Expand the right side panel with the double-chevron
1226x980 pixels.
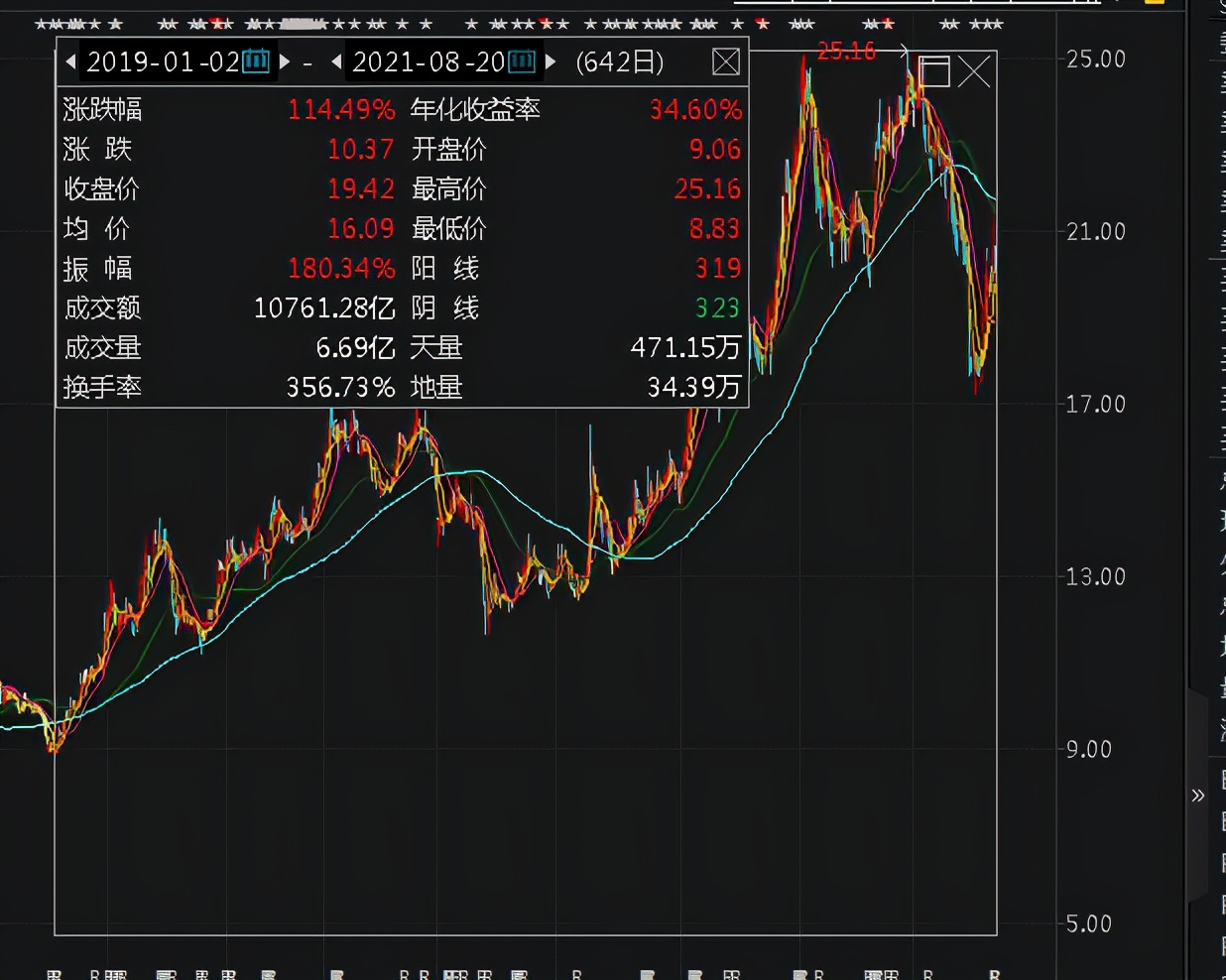[1198, 796]
